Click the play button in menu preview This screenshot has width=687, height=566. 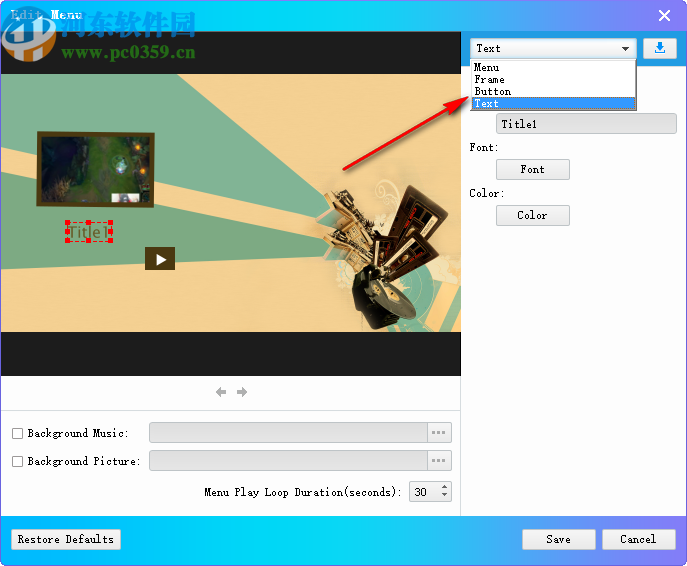coord(160,259)
